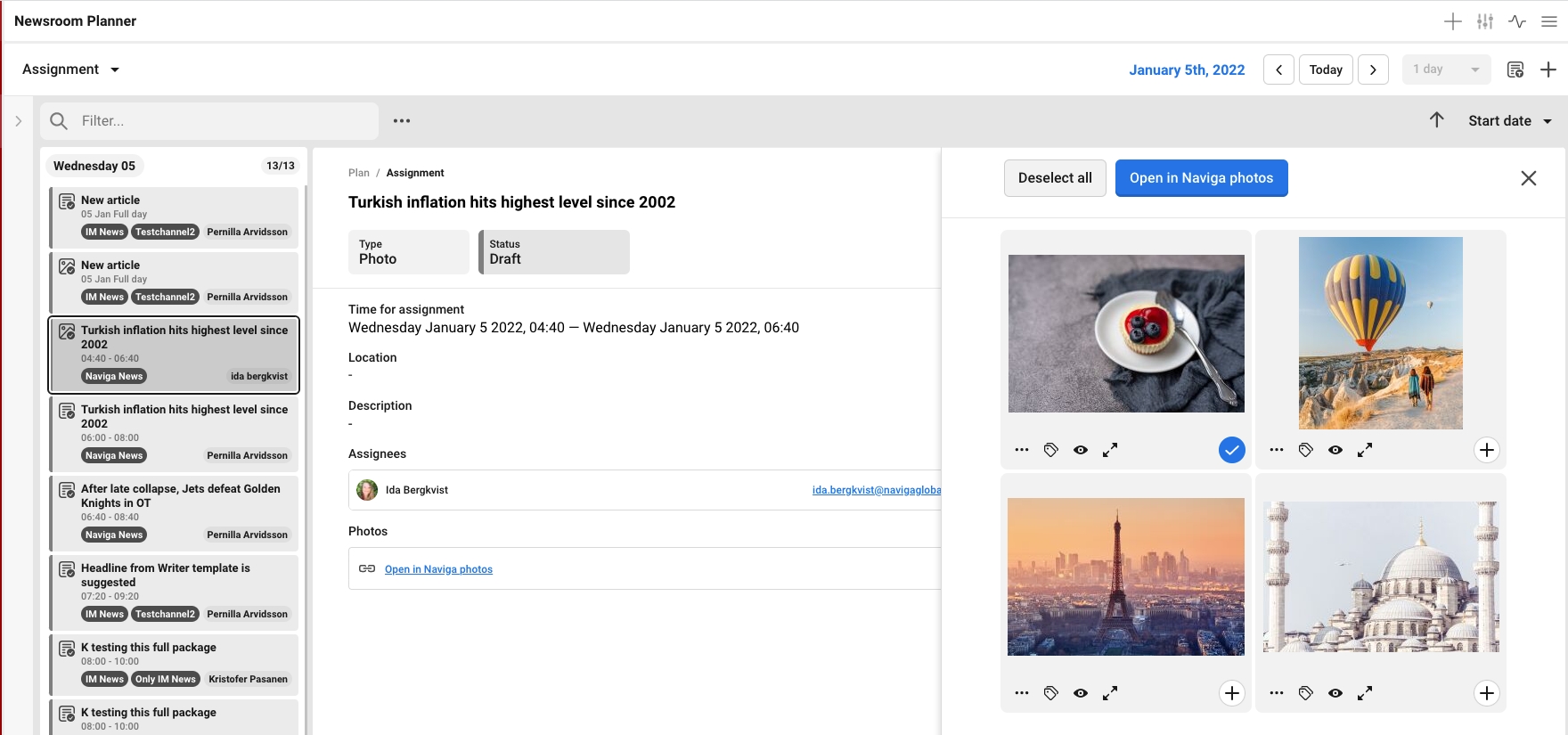Open more options under Eiffel Tower photo
Screen dimensions: 1568x735
click(x=1022, y=693)
